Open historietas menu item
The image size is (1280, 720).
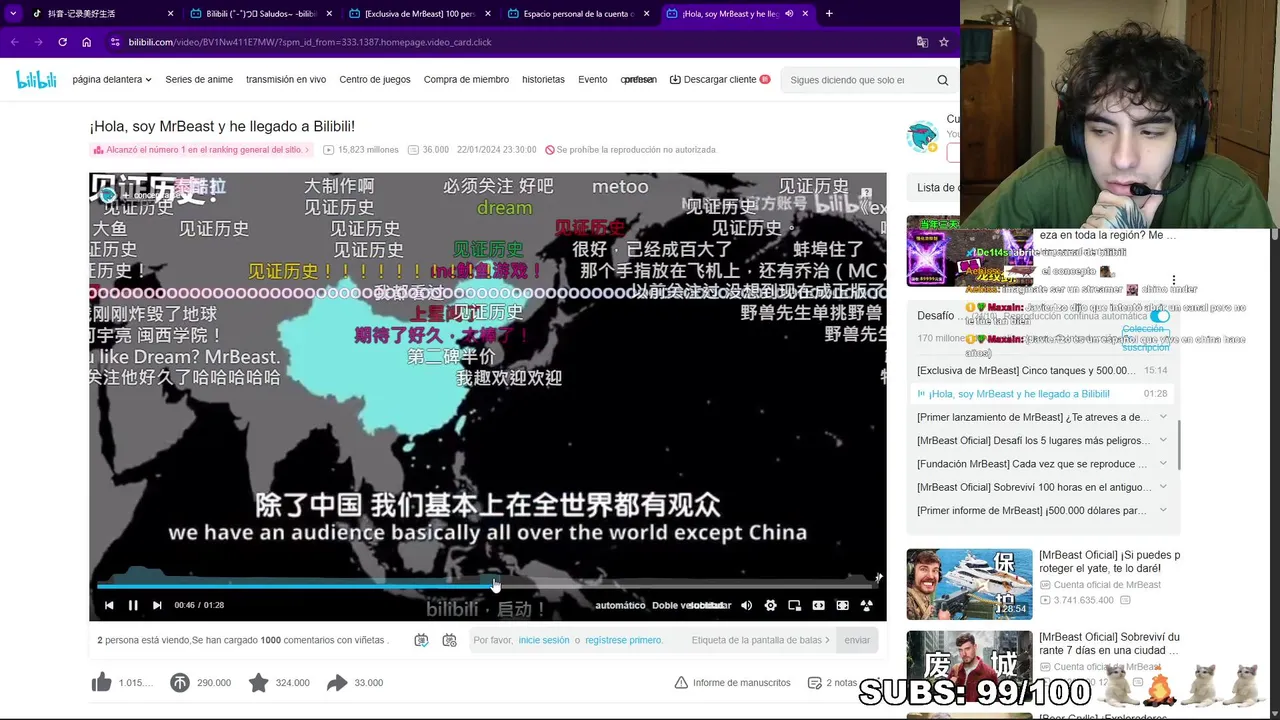tap(543, 79)
